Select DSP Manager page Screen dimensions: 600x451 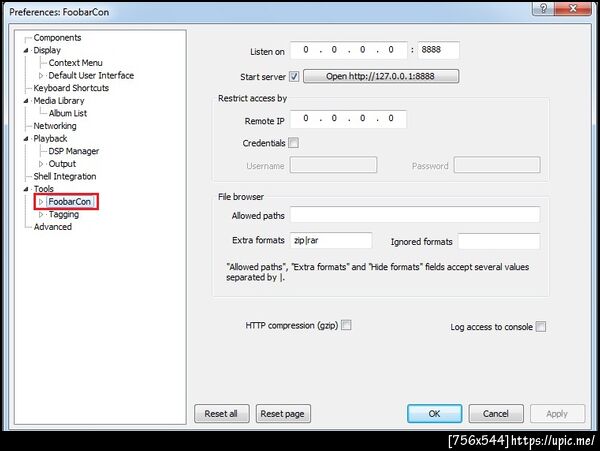73,151
